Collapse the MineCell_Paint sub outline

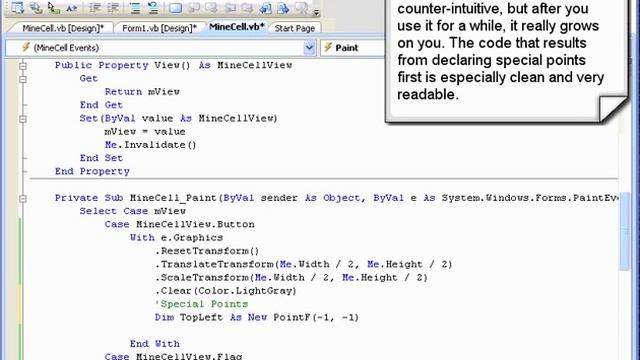pyautogui.click(x=23, y=198)
